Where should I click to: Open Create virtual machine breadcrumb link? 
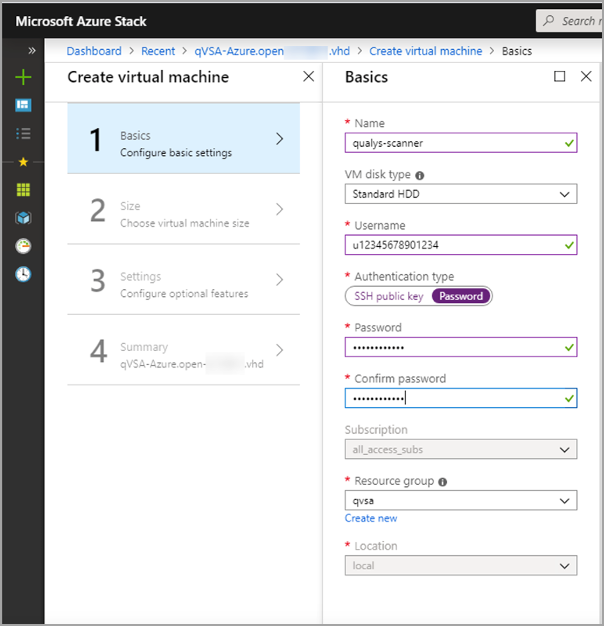(x=426, y=51)
